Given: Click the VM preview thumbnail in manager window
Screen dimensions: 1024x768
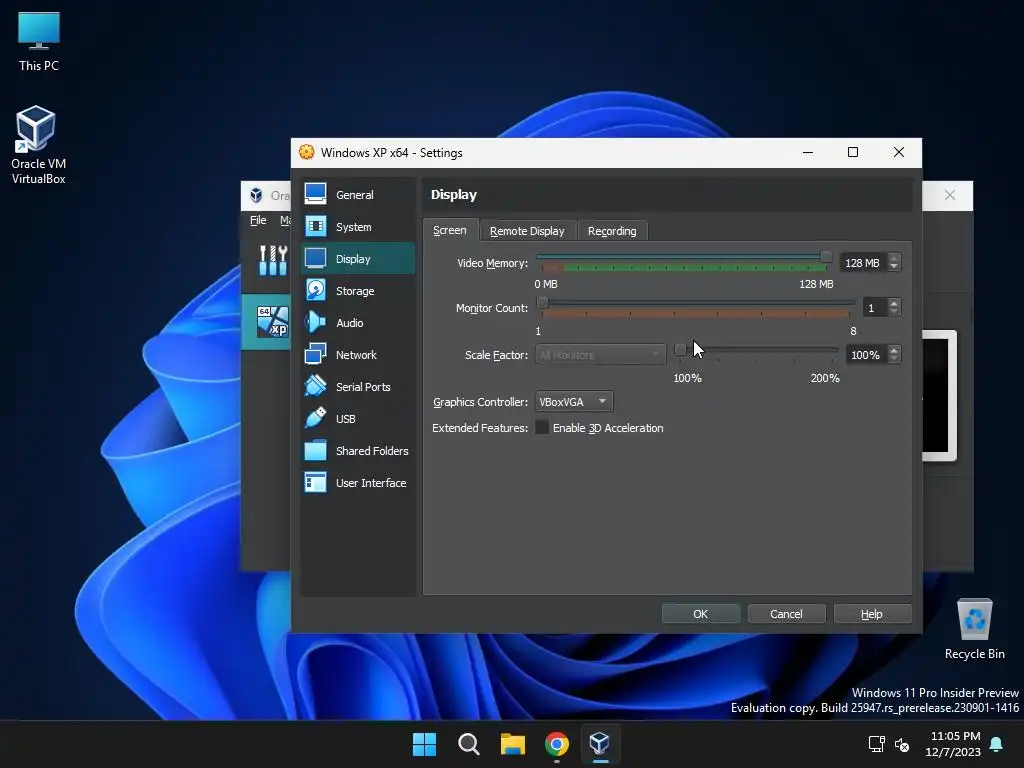Looking at the screenshot, I should 939,396.
